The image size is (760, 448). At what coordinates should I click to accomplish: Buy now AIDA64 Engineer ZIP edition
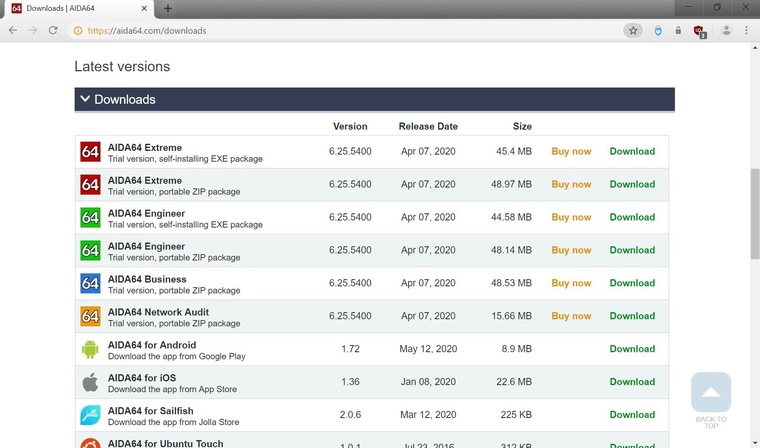pyautogui.click(x=571, y=250)
